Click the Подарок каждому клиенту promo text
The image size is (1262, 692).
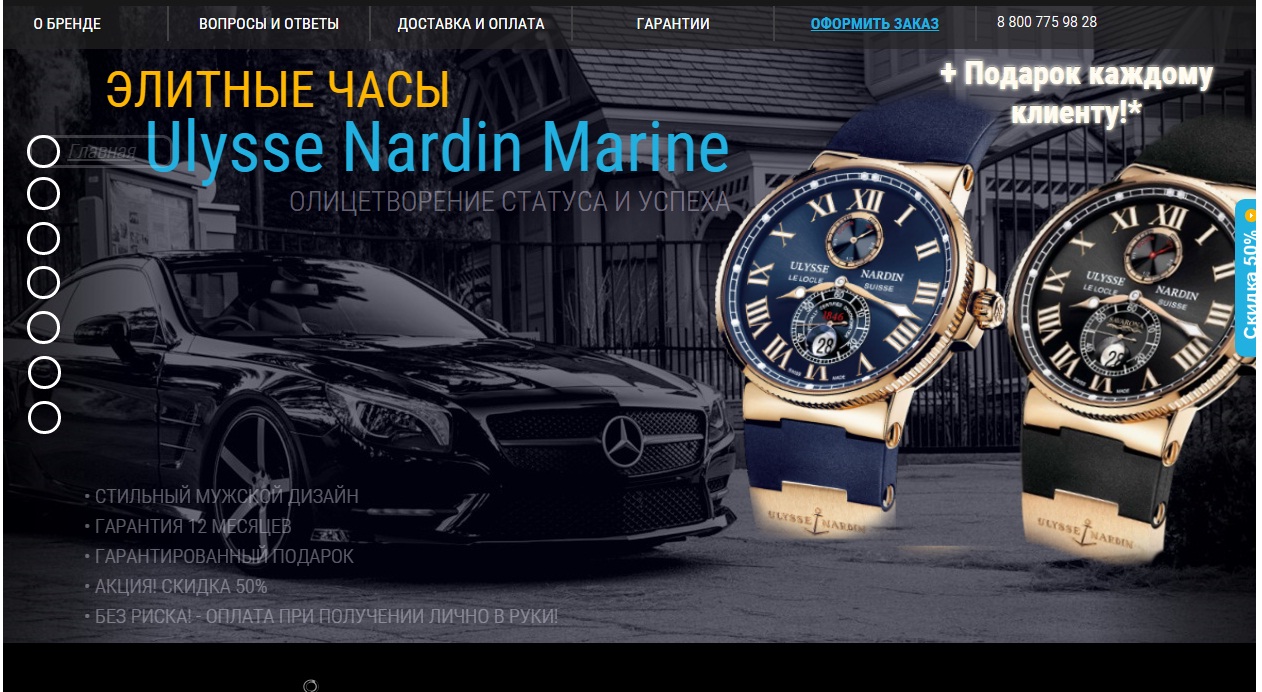(x=1077, y=94)
